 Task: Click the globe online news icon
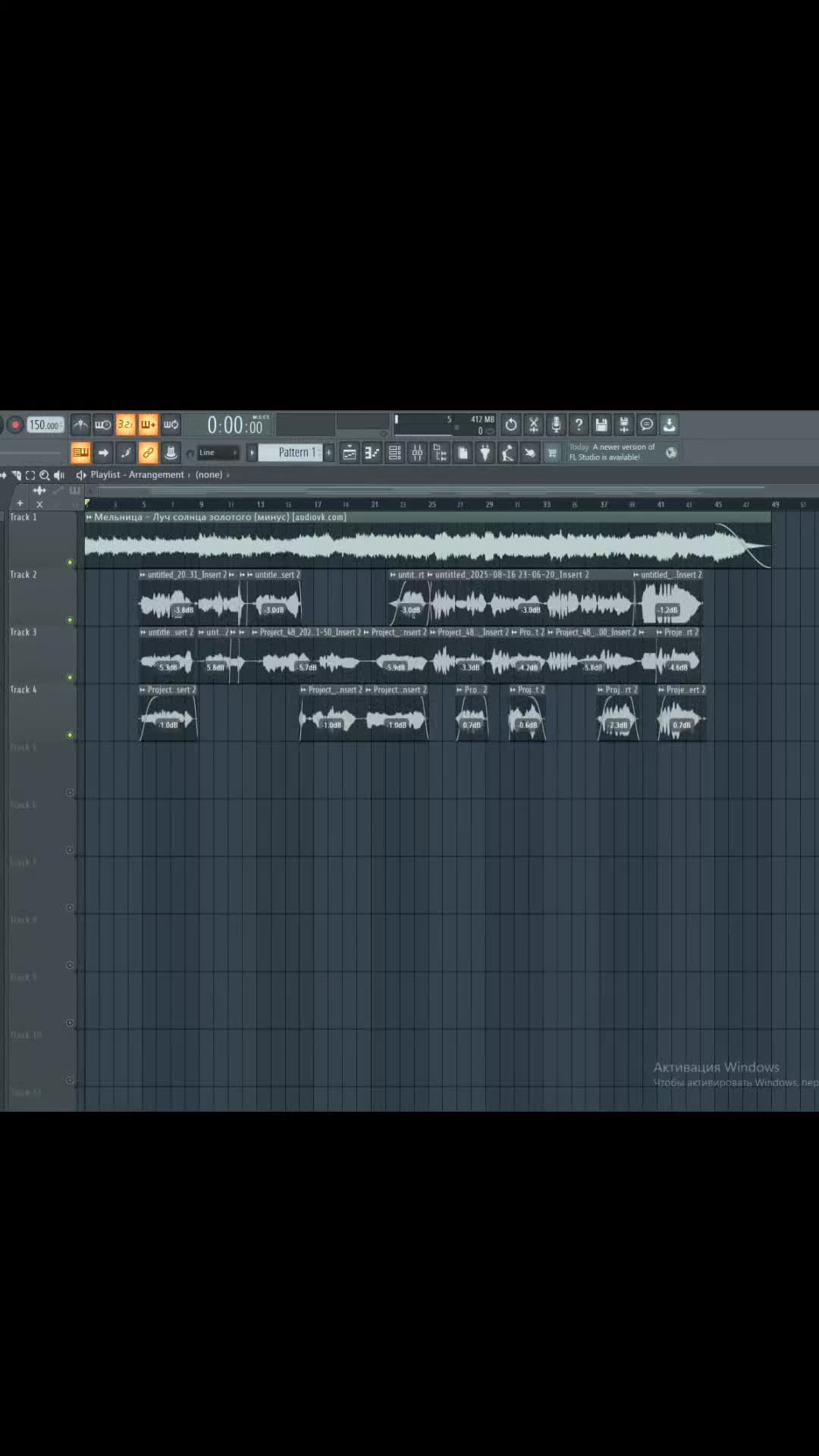pos(671,453)
